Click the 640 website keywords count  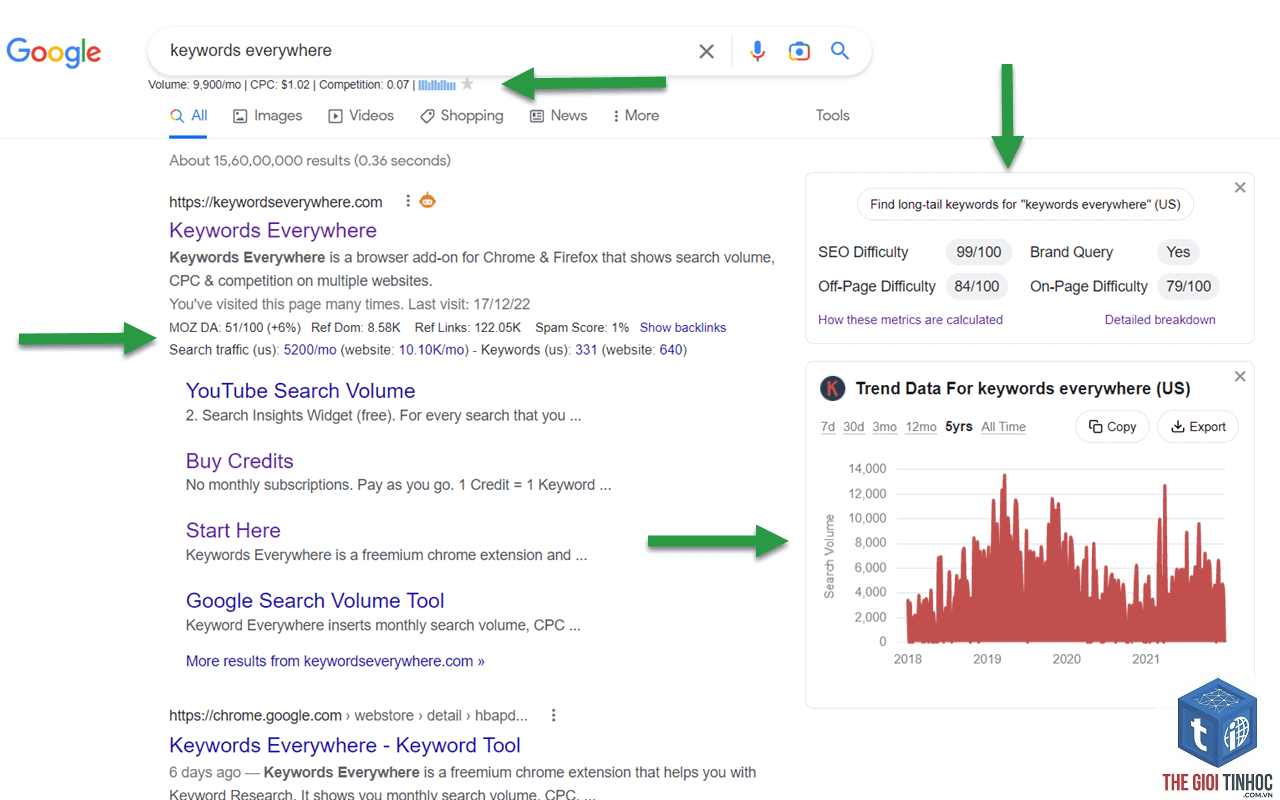pos(671,350)
